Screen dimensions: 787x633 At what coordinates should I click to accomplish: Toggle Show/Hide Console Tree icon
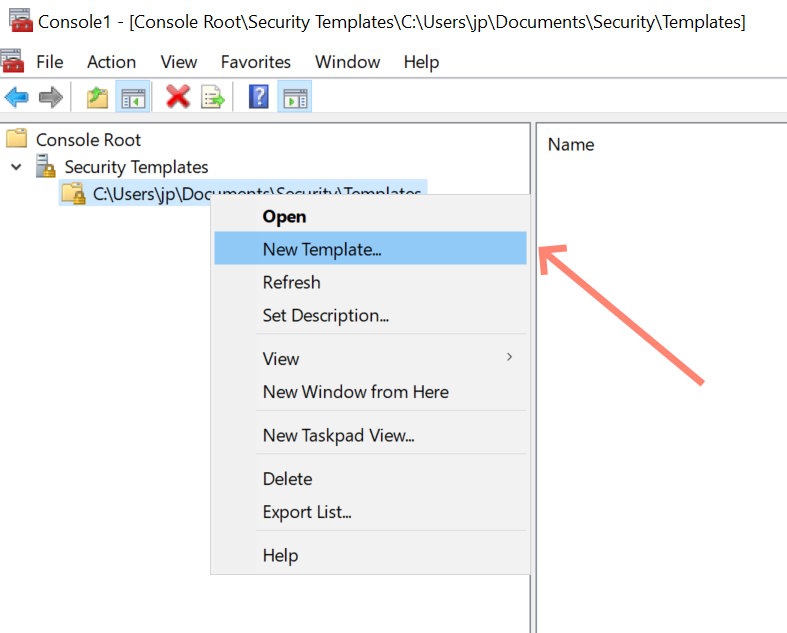[x=133, y=97]
